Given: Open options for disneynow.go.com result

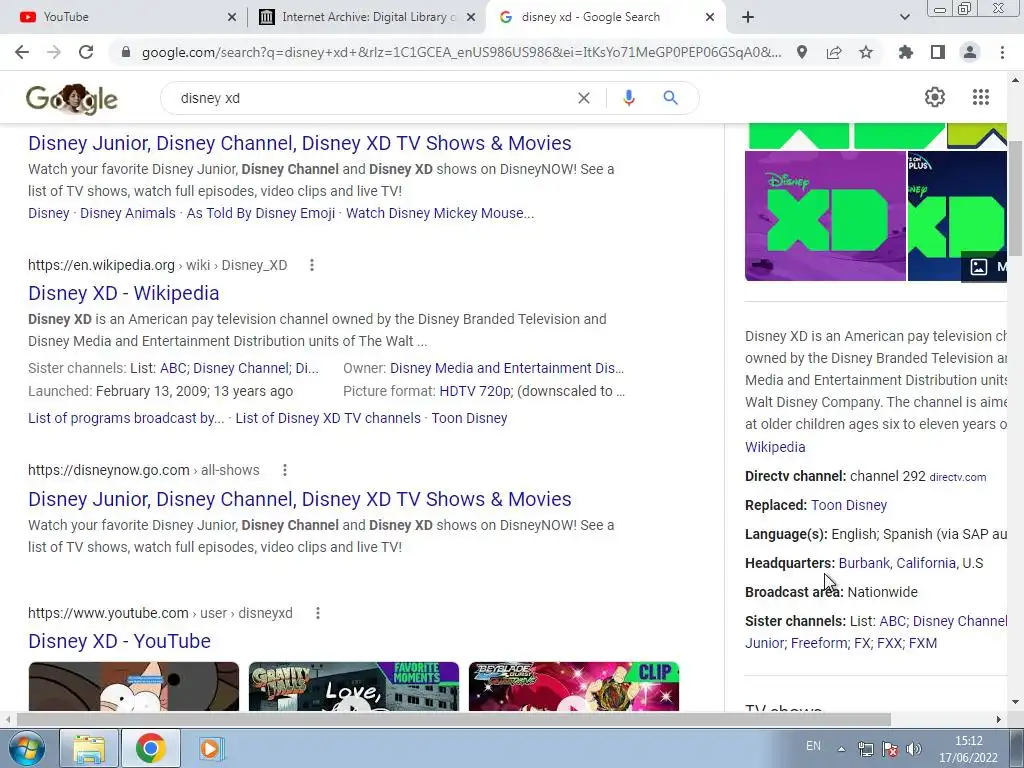Looking at the screenshot, I should pyautogui.click(x=285, y=470).
